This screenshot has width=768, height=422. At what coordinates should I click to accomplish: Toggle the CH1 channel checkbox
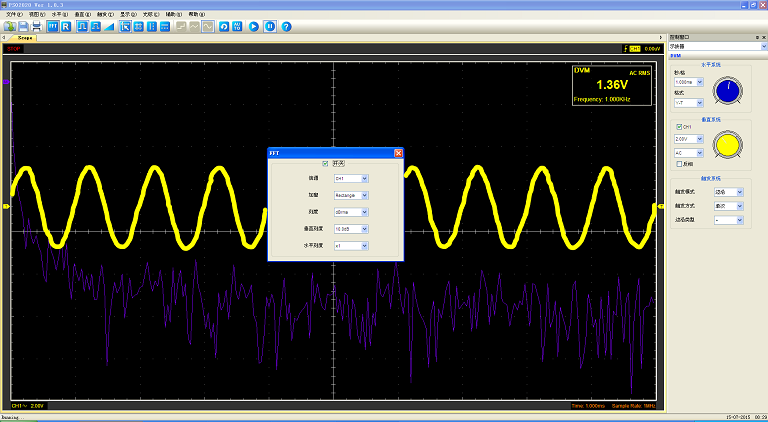tap(679, 127)
